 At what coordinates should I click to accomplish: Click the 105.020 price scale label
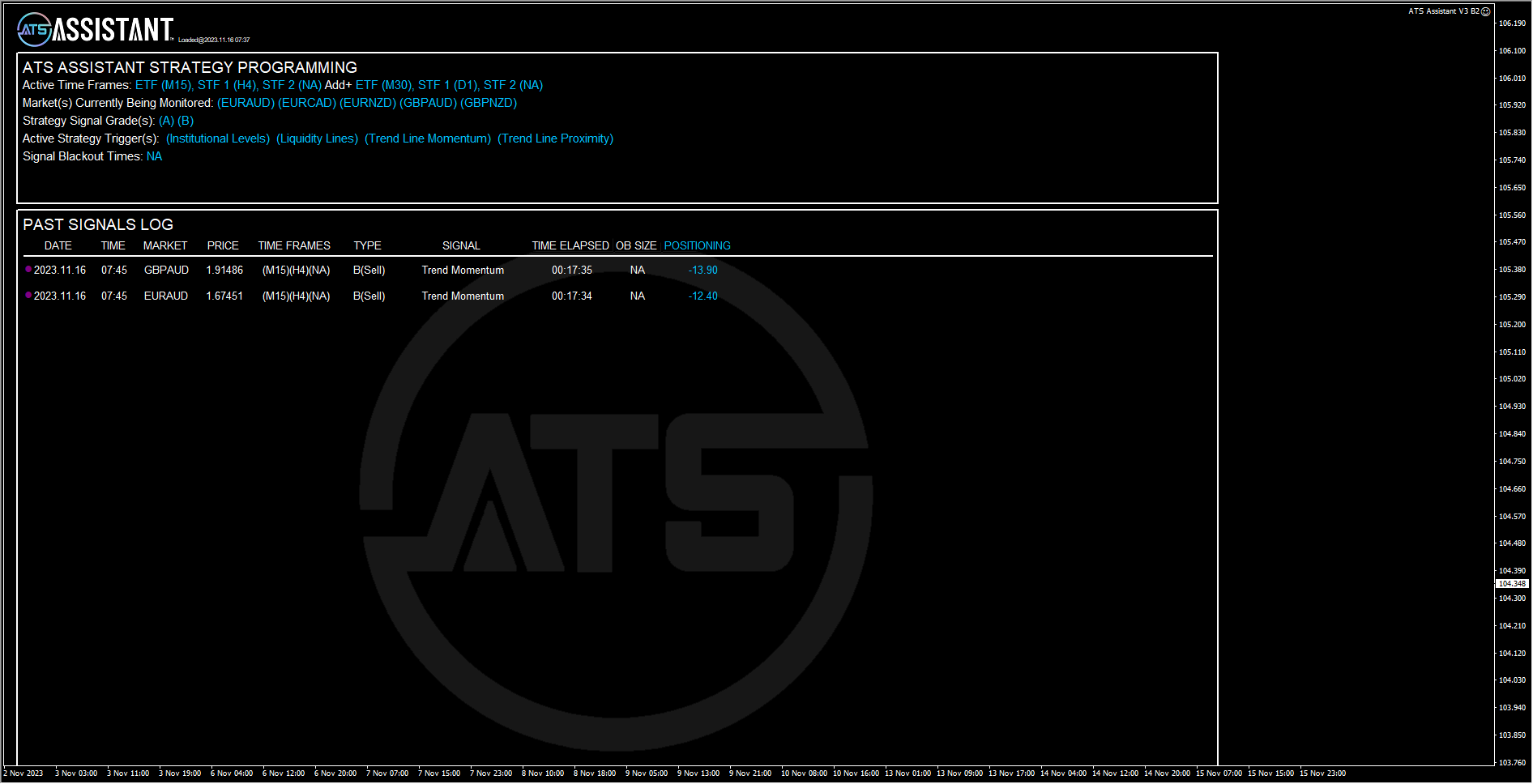[x=1512, y=378]
